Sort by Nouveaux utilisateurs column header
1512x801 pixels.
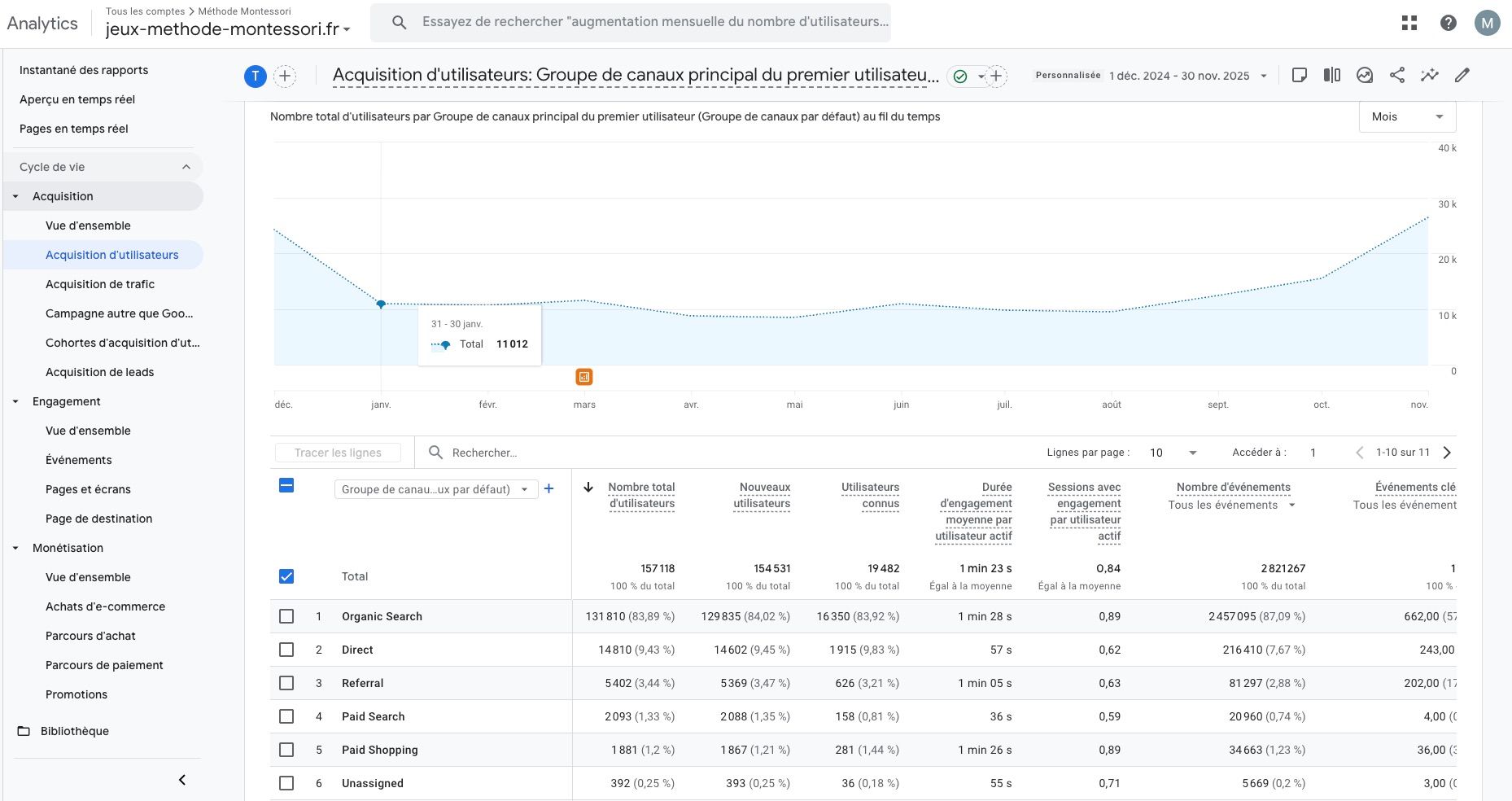click(763, 495)
